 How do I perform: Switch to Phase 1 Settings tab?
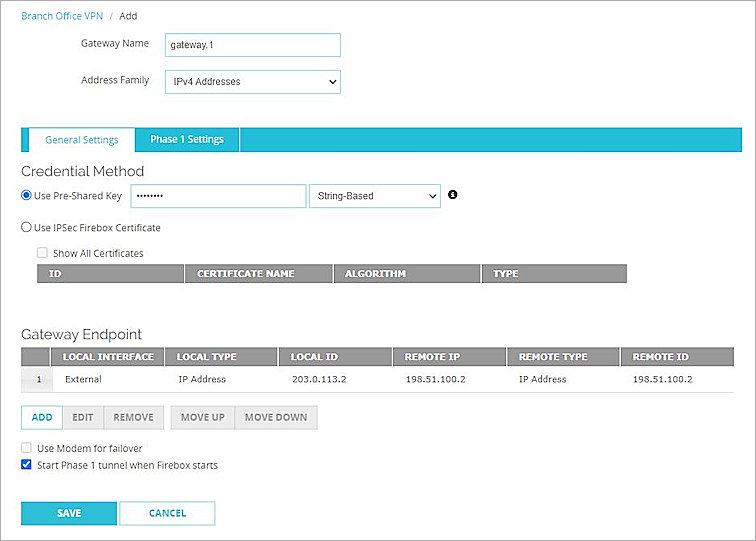(187, 140)
